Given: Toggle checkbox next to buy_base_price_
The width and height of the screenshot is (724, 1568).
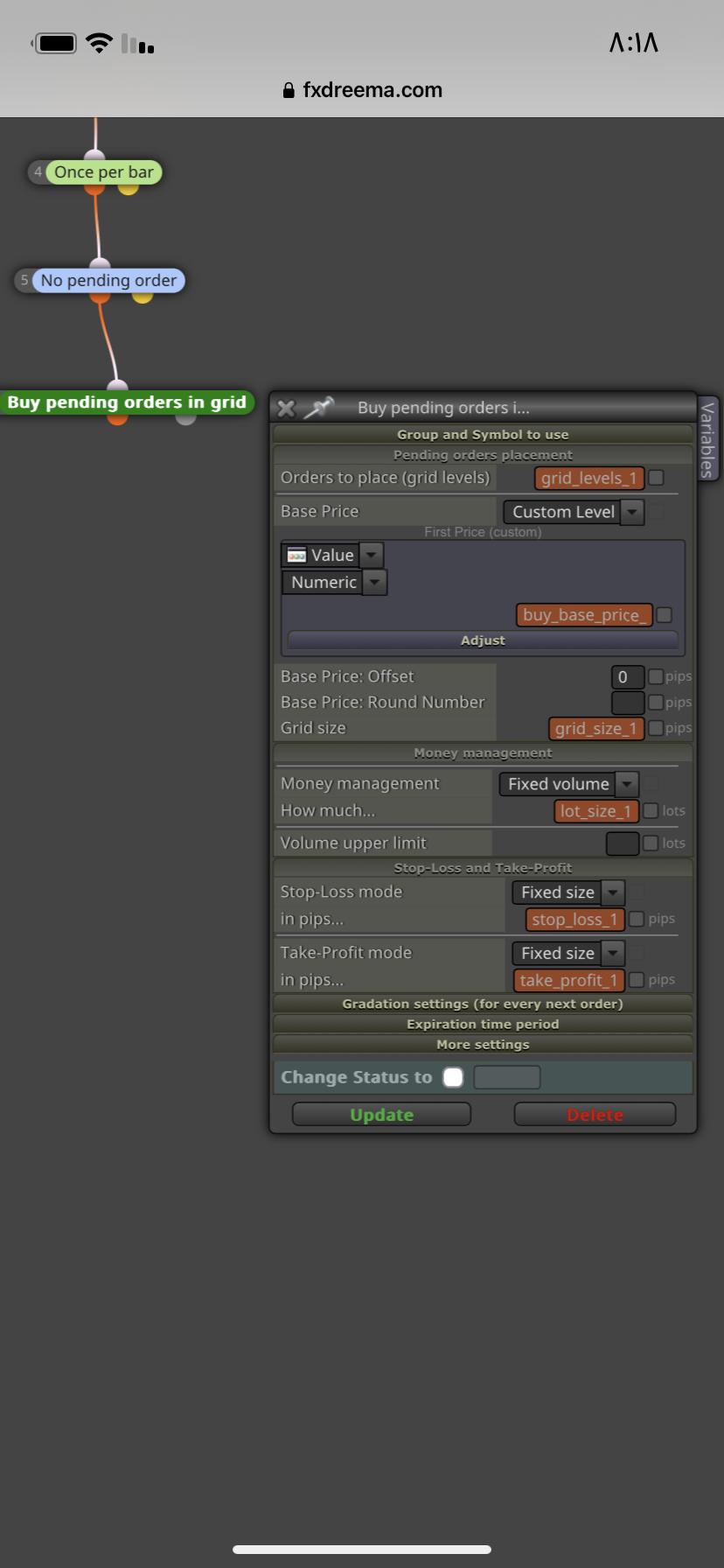Looking at the screenshot, I should coord(665,615).
